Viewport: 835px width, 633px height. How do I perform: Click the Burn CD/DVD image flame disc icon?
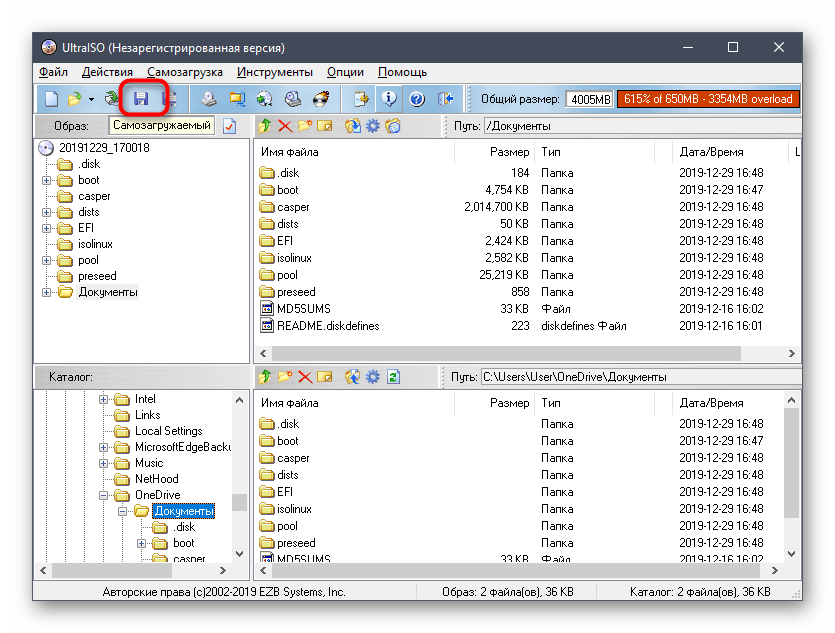(321, 99)
